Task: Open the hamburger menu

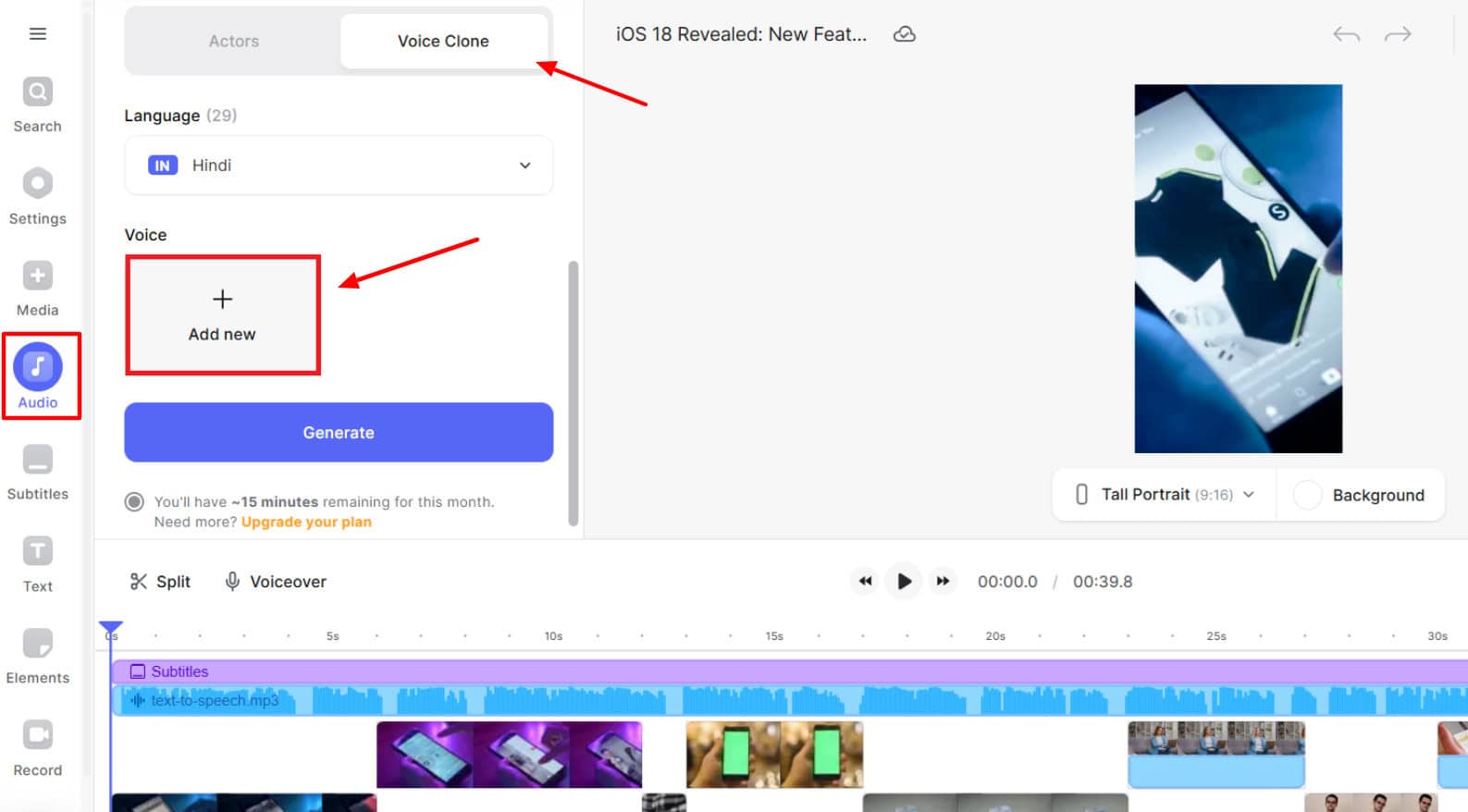Action: click(38, 34)
